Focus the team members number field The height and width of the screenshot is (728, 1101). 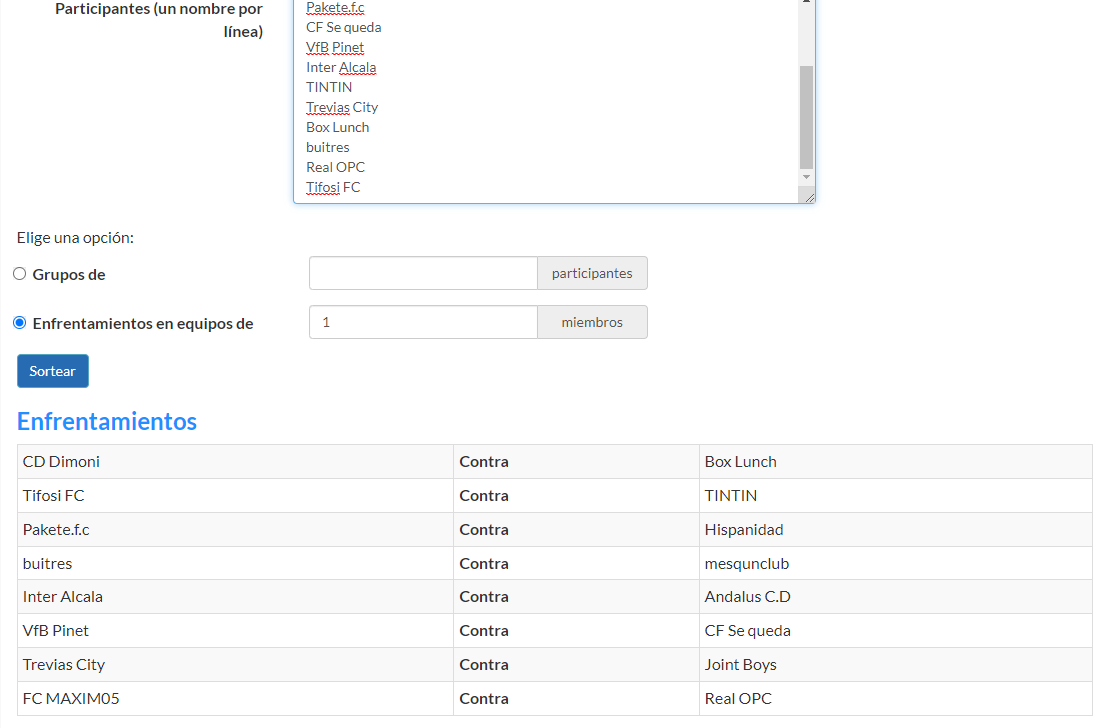coord(423,322)
